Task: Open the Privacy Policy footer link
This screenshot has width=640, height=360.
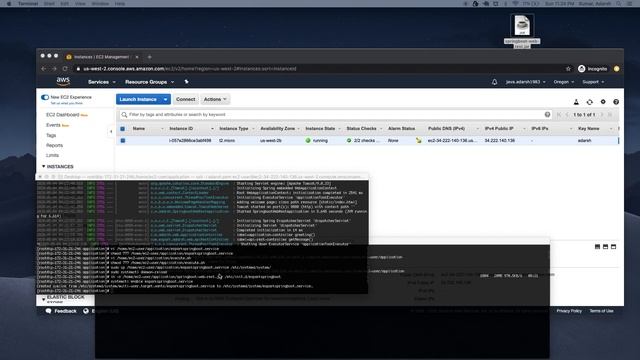Action: (x=569, y=311)
